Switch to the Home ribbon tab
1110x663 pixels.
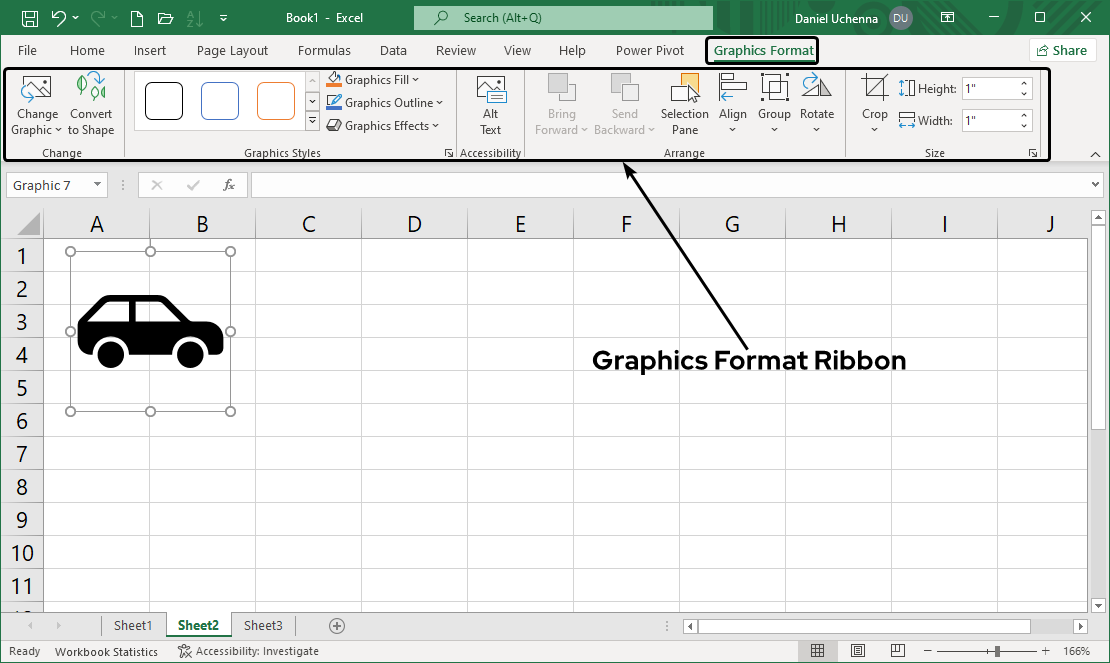(87, 50)
